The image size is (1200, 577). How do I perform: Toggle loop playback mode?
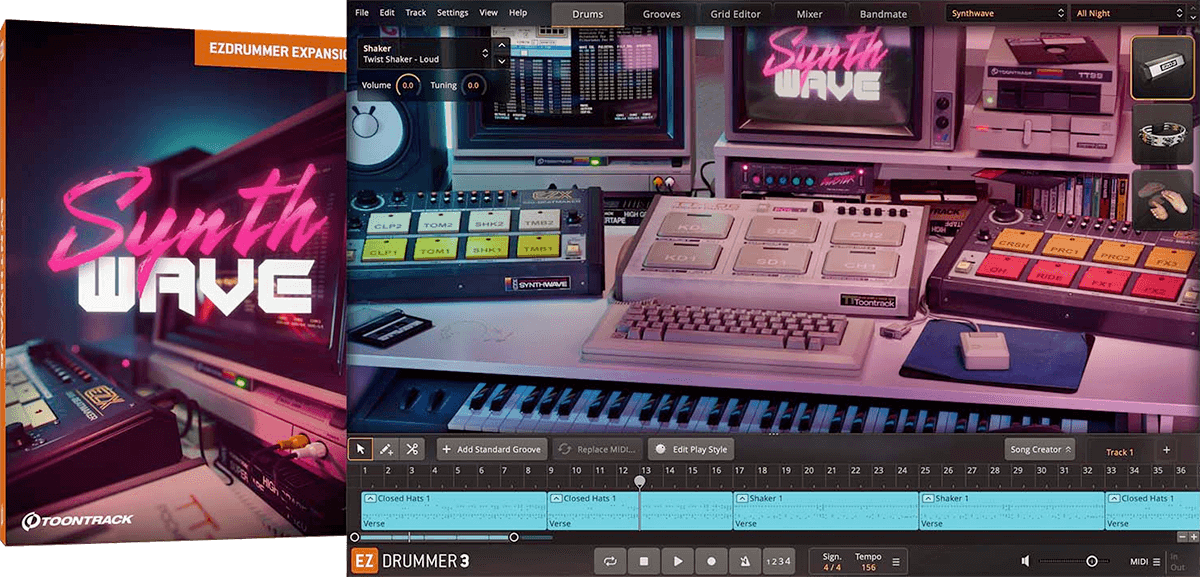pyautogui.click(x=610, y=562)
